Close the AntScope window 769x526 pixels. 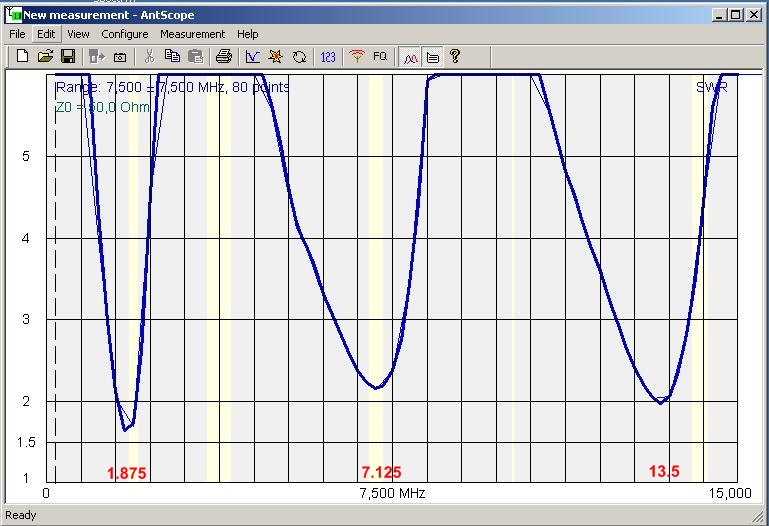(x=754, y=15)
